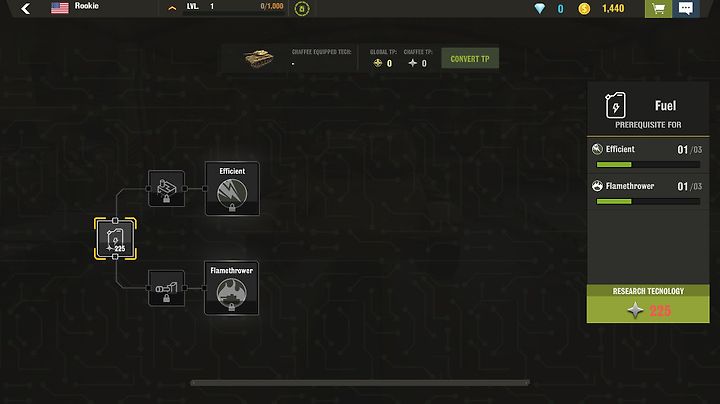This screenshot has height=404, width=720.
Task: Click the Chaffee tank thumbnail
Action: (x=259, y=59)
